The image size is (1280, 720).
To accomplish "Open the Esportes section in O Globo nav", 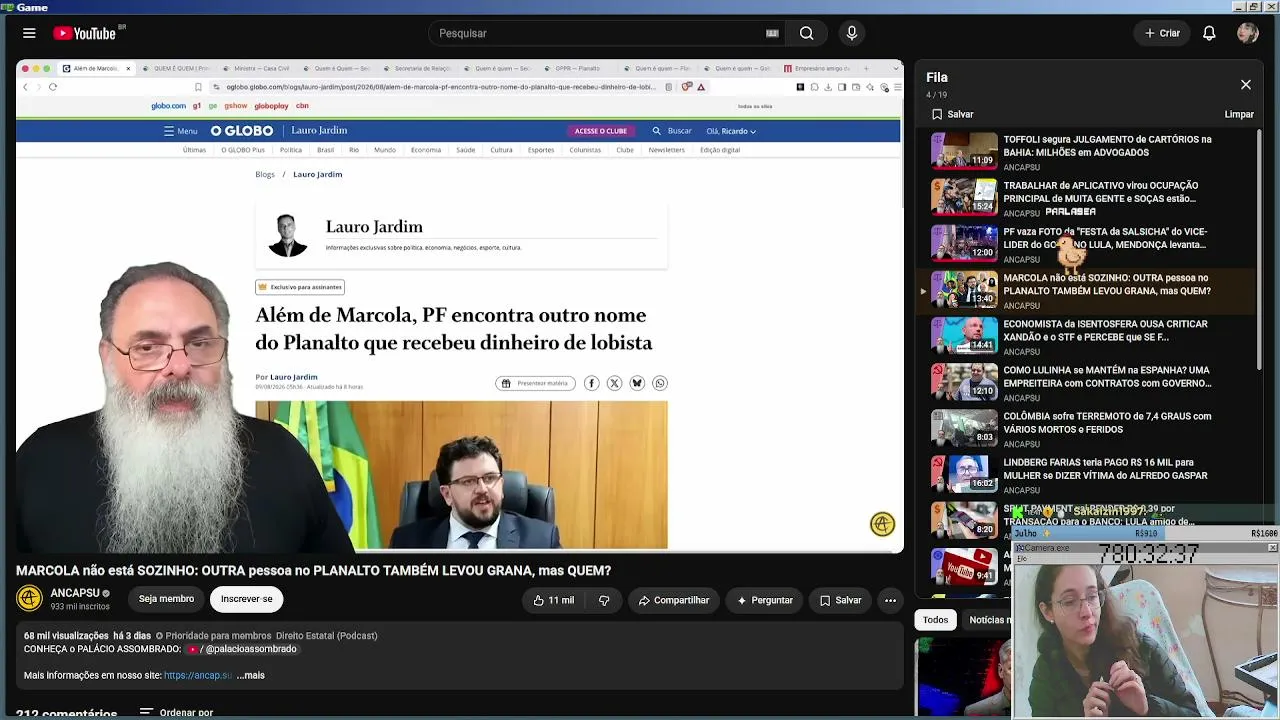I will pyautogui.click(x=541, y=150).
